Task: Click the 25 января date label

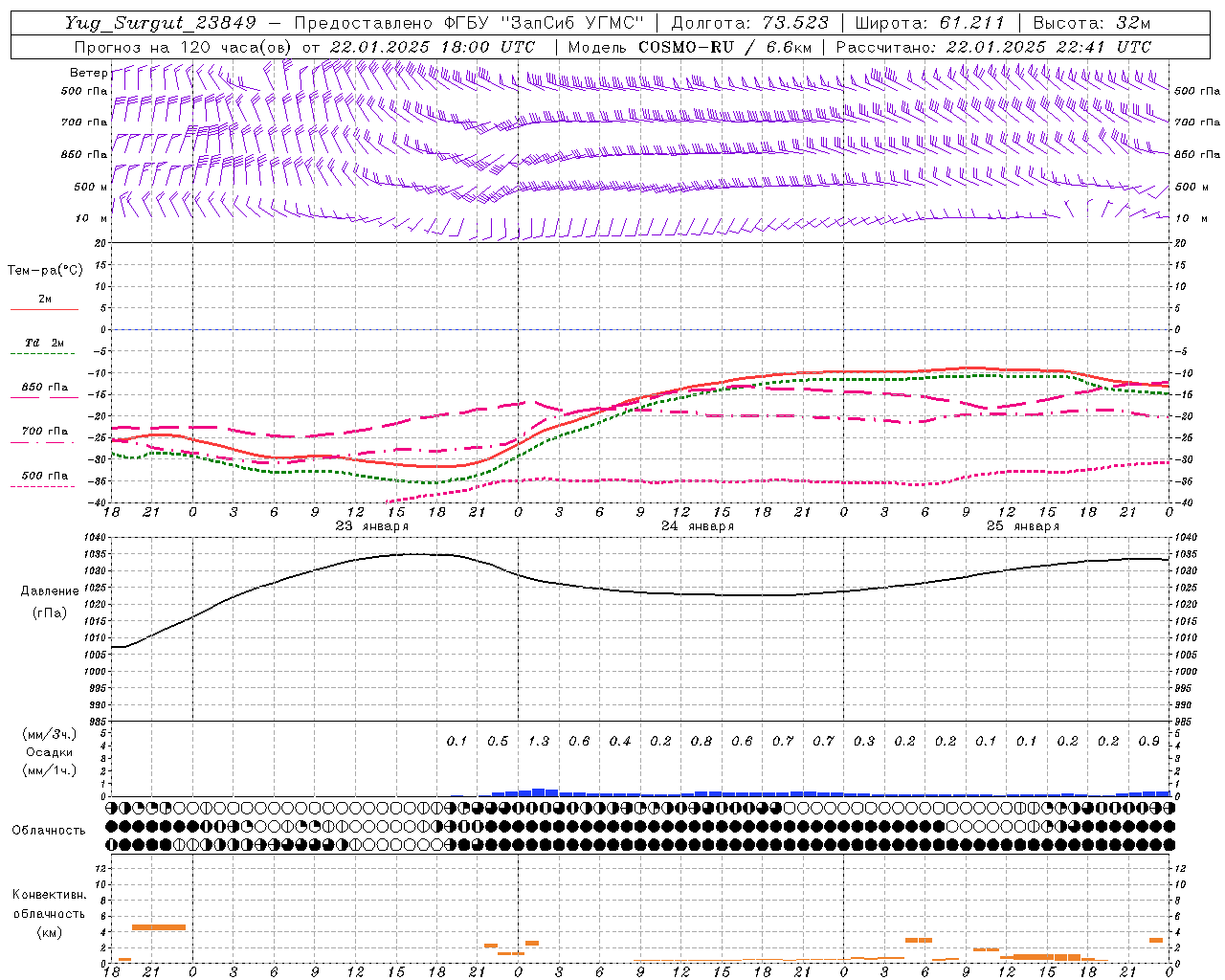Action: (1023, 526)
